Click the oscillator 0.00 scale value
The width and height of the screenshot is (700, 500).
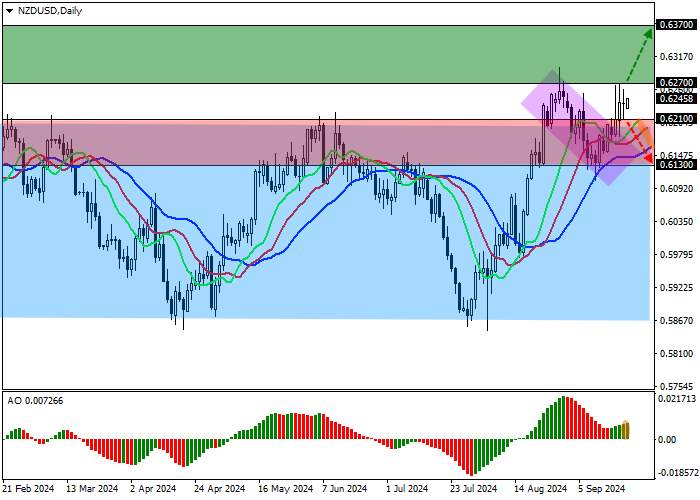pyautogui.click(x=667, y=439)
